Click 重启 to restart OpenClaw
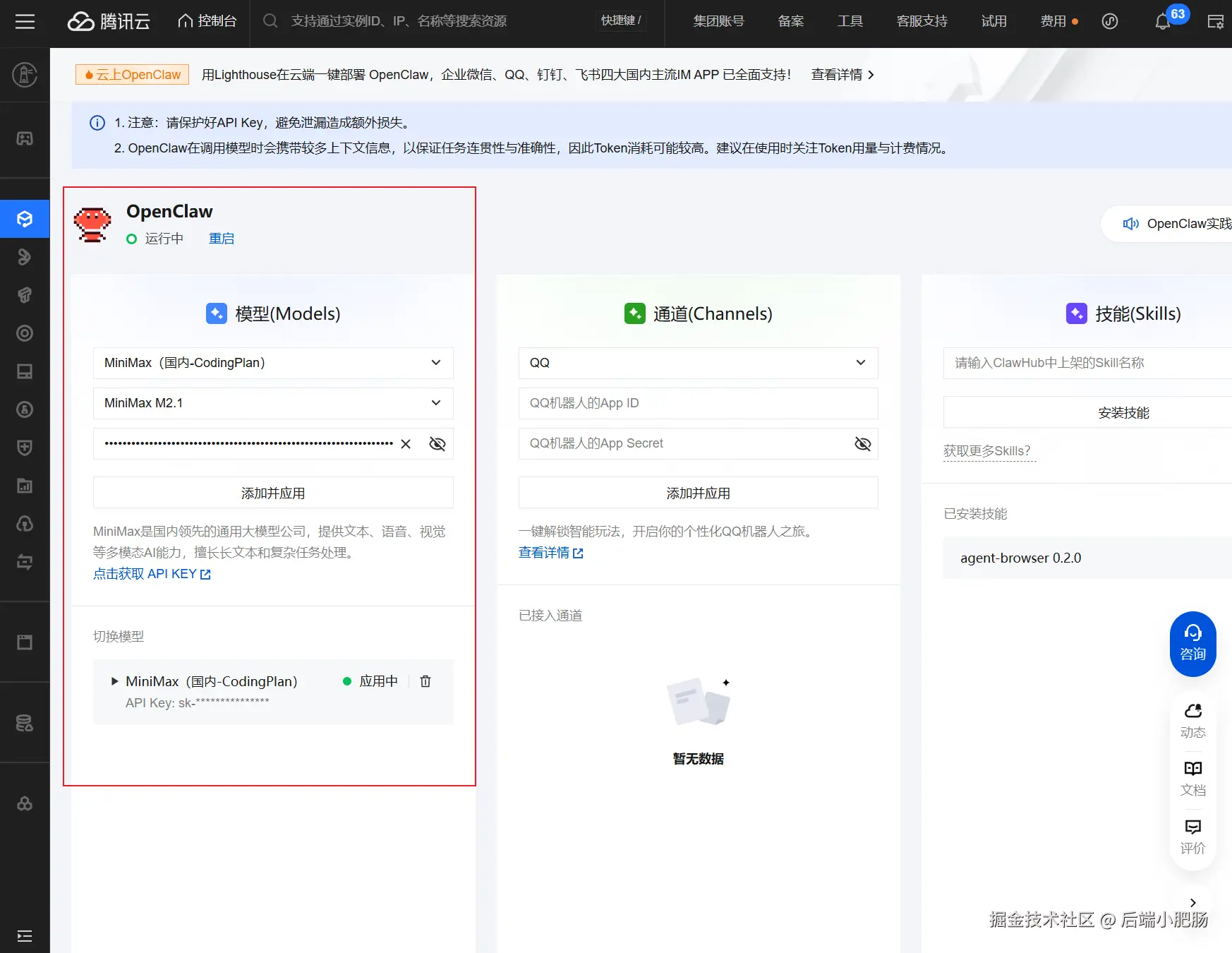The image size is (1232, 953). [x=222, y=239]
